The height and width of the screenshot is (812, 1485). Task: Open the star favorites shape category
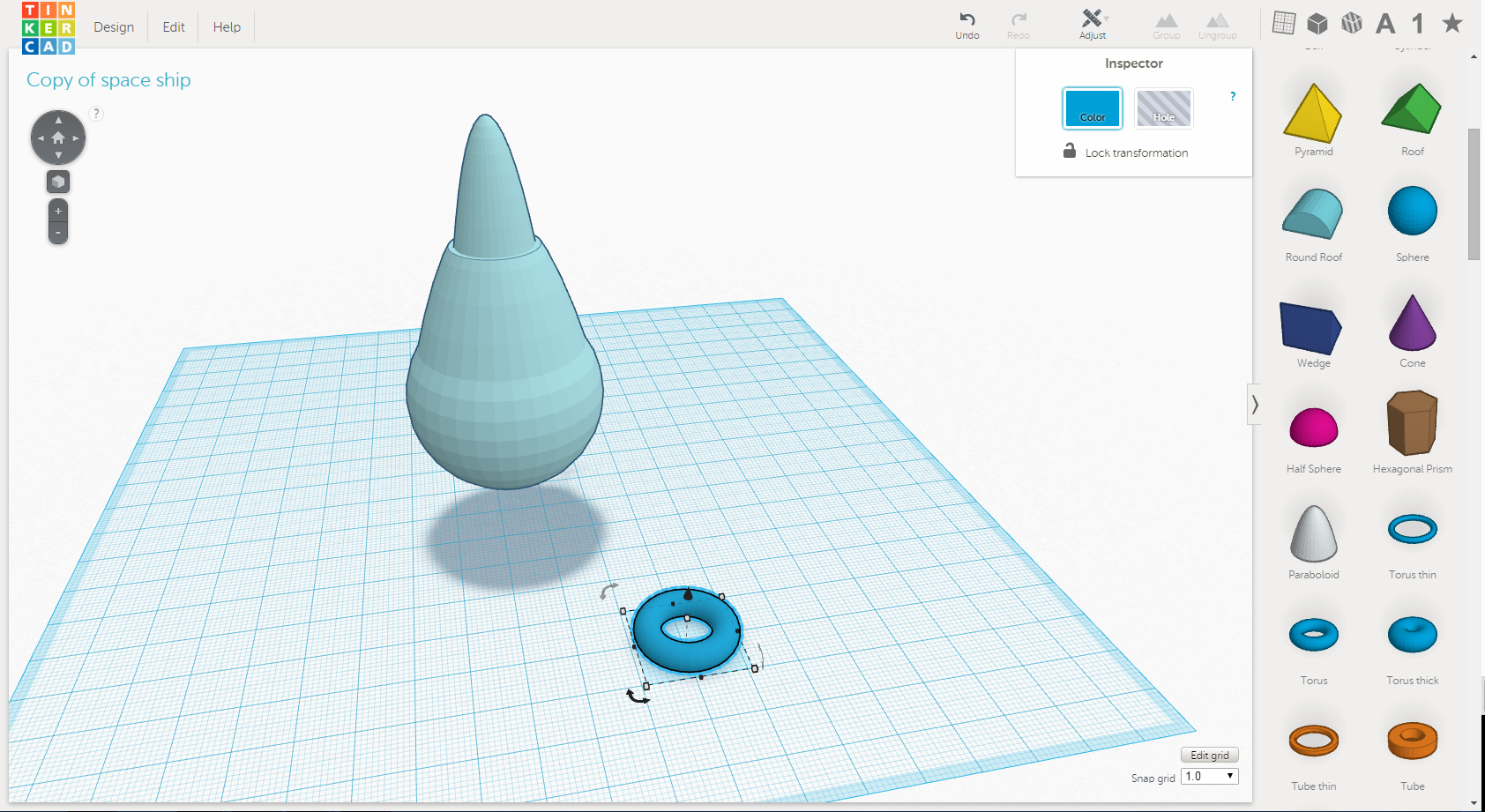(1452, 23)
